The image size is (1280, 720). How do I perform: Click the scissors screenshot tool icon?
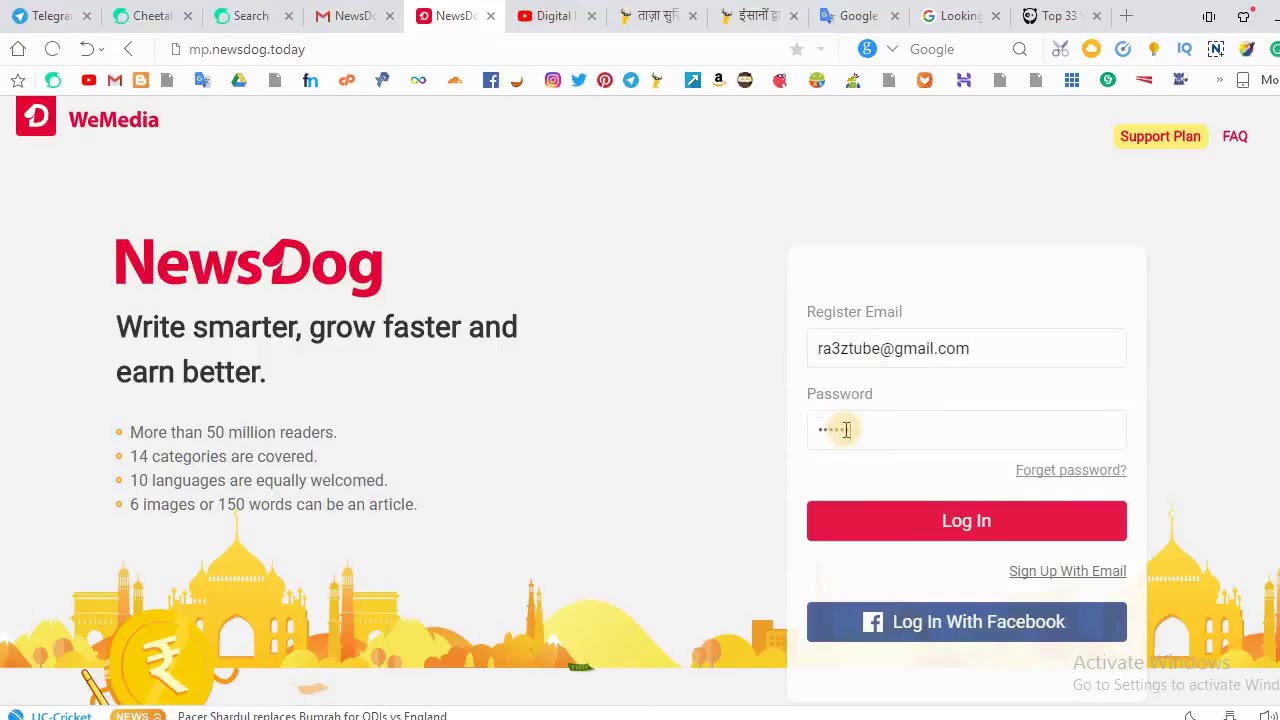click(x=1060, y=49)
